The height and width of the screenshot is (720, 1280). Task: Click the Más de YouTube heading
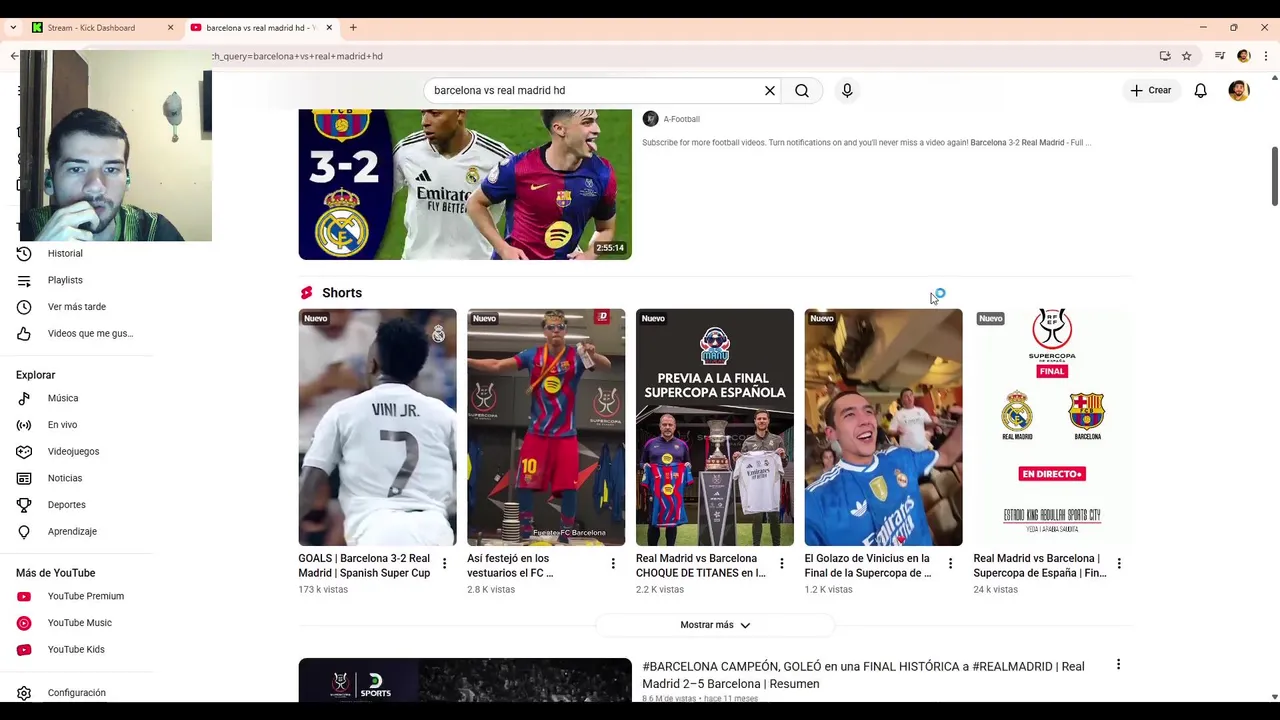coord(56,573)
